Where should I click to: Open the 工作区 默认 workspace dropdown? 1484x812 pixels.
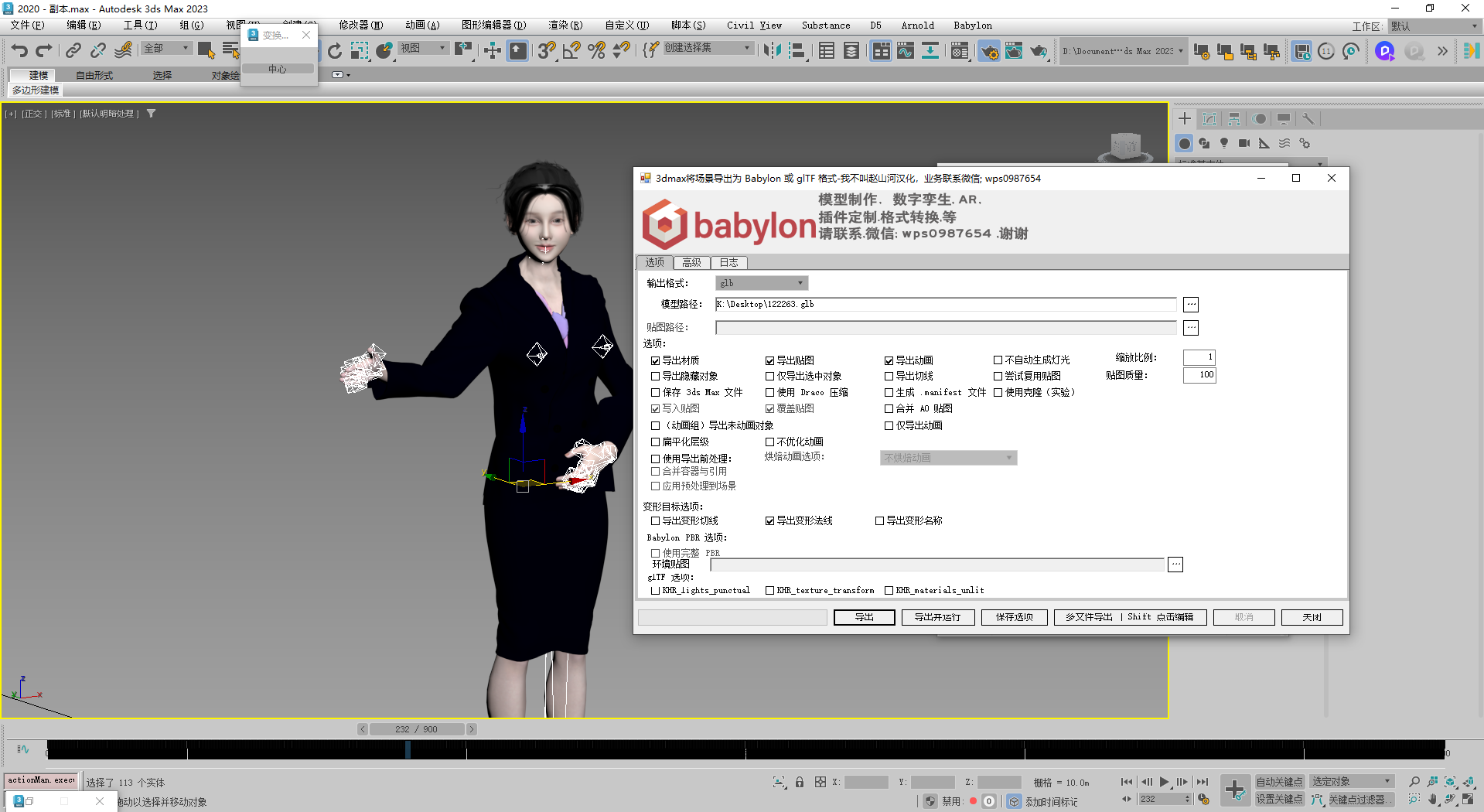(x=1435, y=26)
